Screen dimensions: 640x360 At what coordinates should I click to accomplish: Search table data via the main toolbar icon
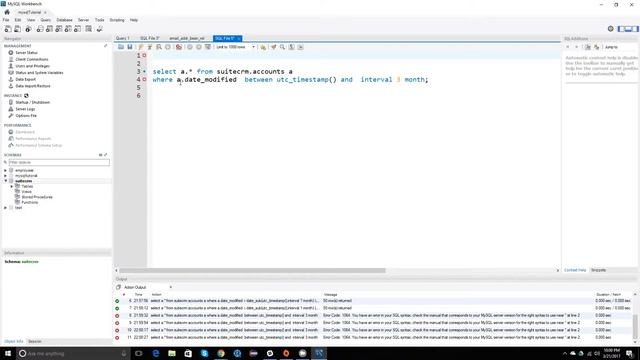coord(89,29)
